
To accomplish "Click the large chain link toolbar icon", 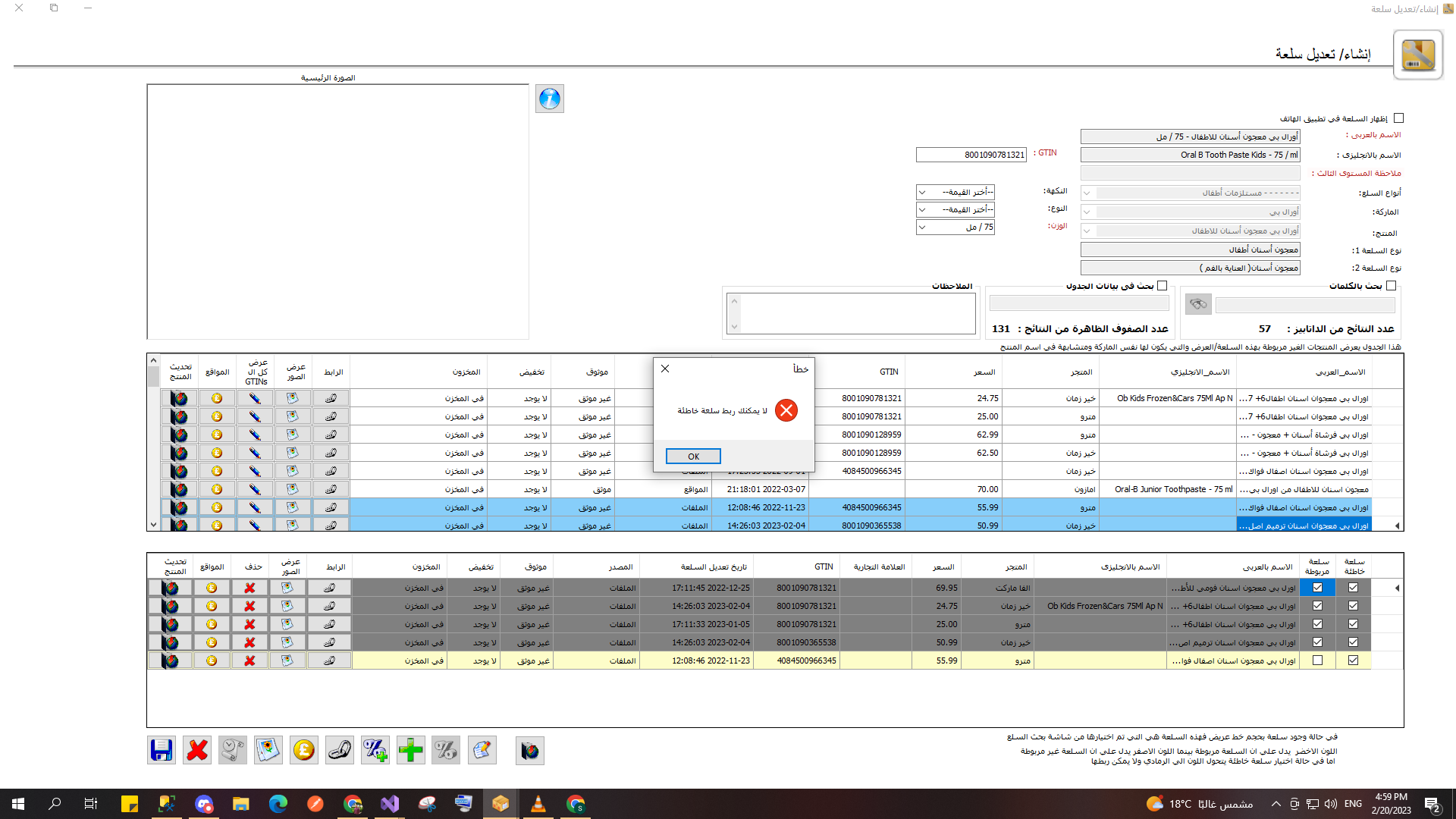I will click(x=340, y=750).
